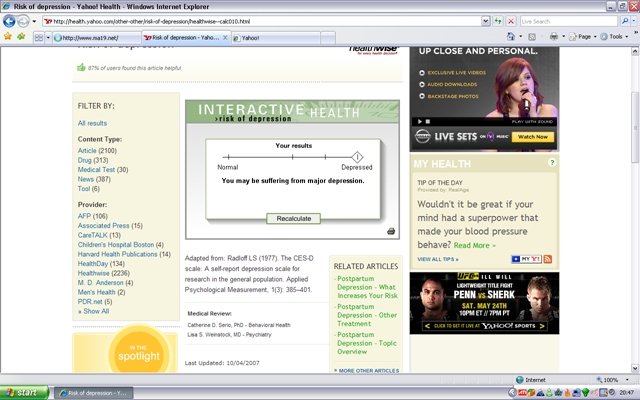Click View All Tips link
The image size is (640, 400).
tap(438, 259)
